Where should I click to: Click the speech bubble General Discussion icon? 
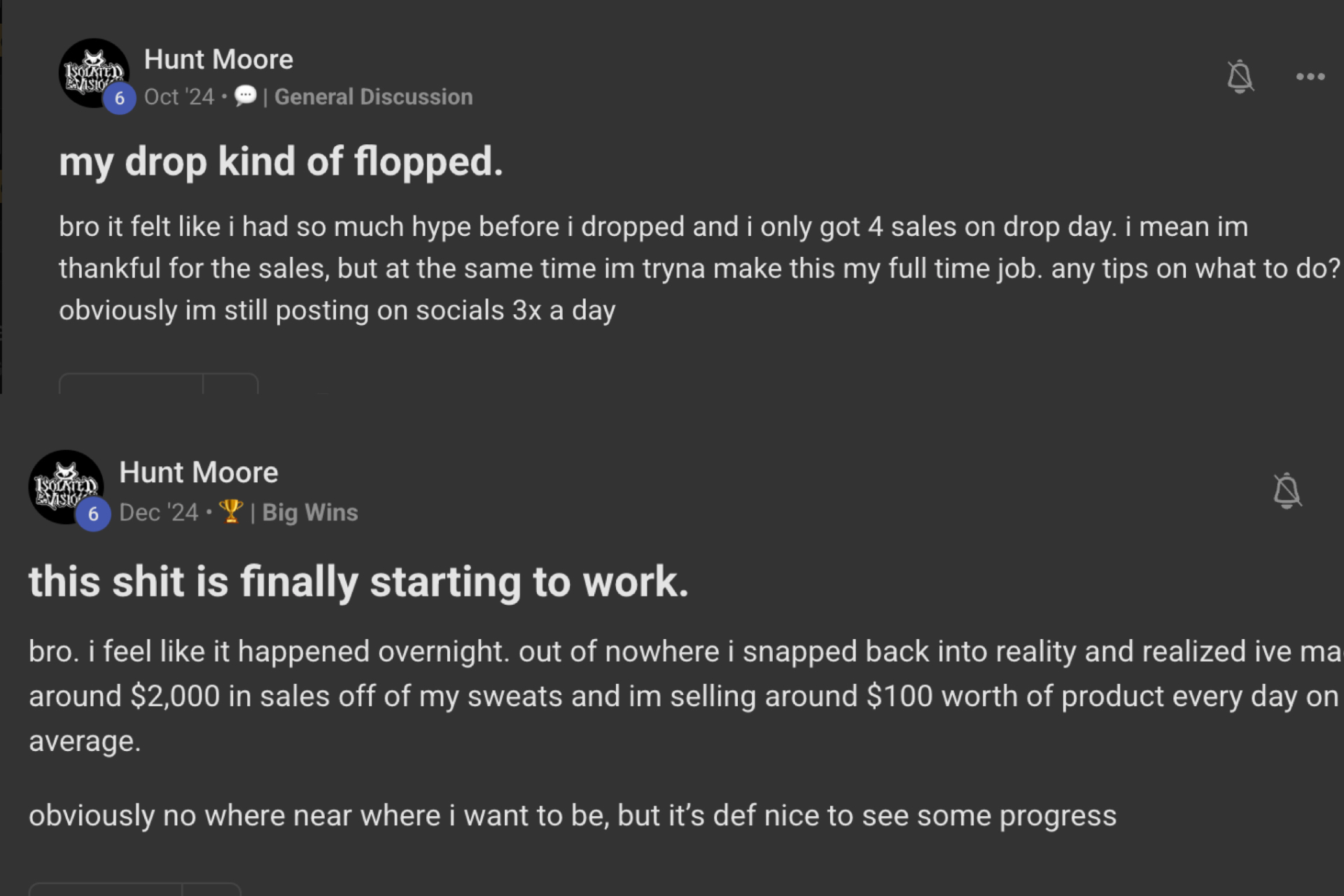pyautogui.click(x=245, y=96)
